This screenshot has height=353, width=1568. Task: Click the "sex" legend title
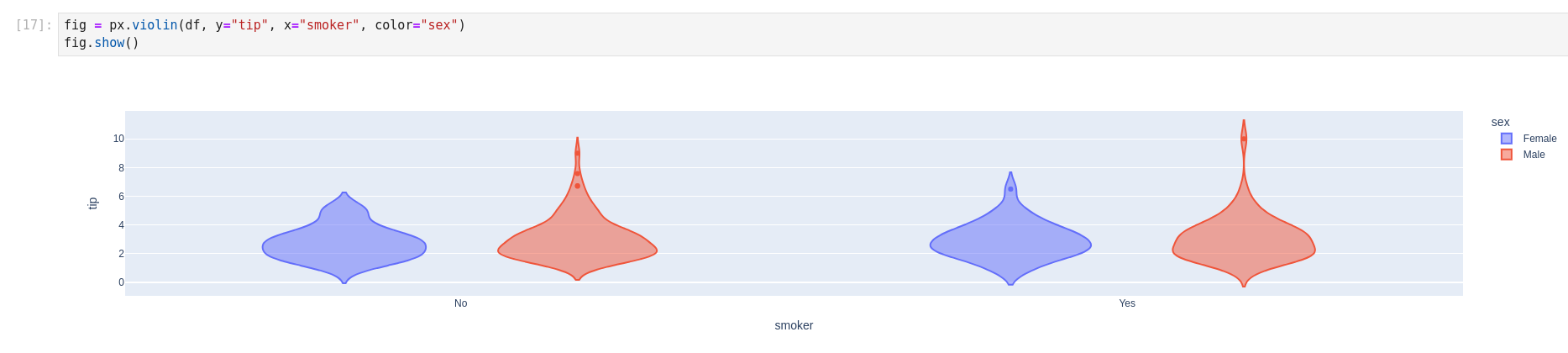click(1500, 123)
